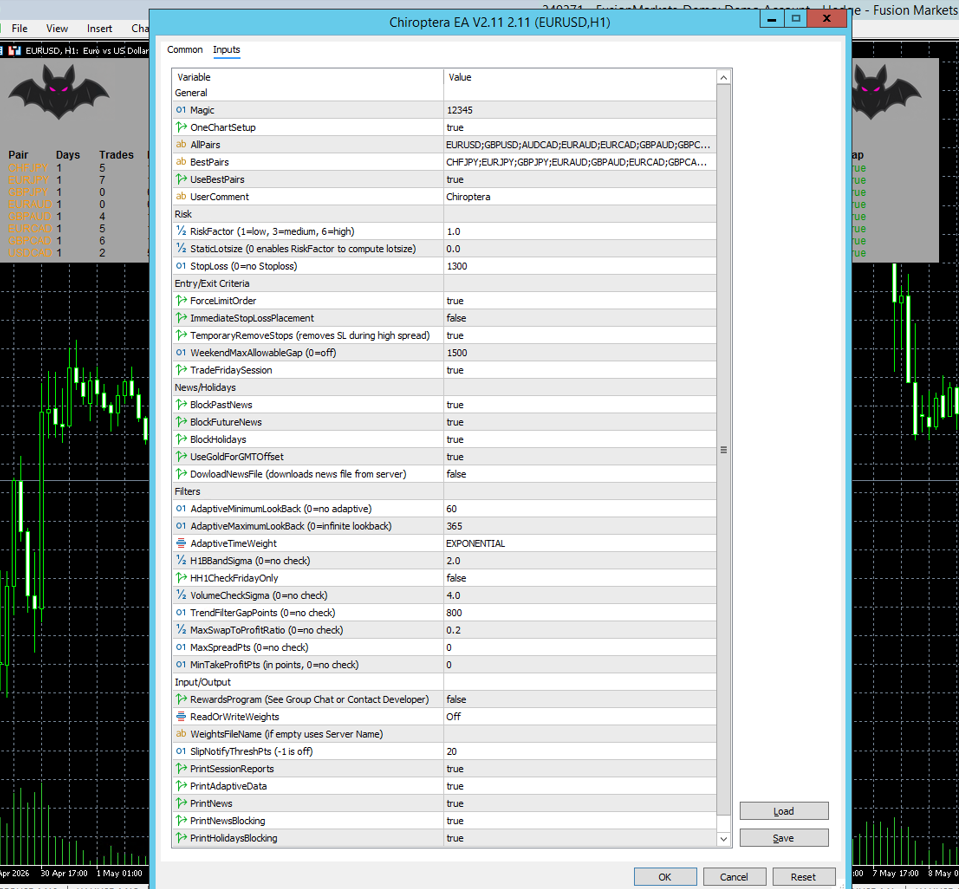
Task: Click the integer icon beside Magic
Action: point(180,110)
